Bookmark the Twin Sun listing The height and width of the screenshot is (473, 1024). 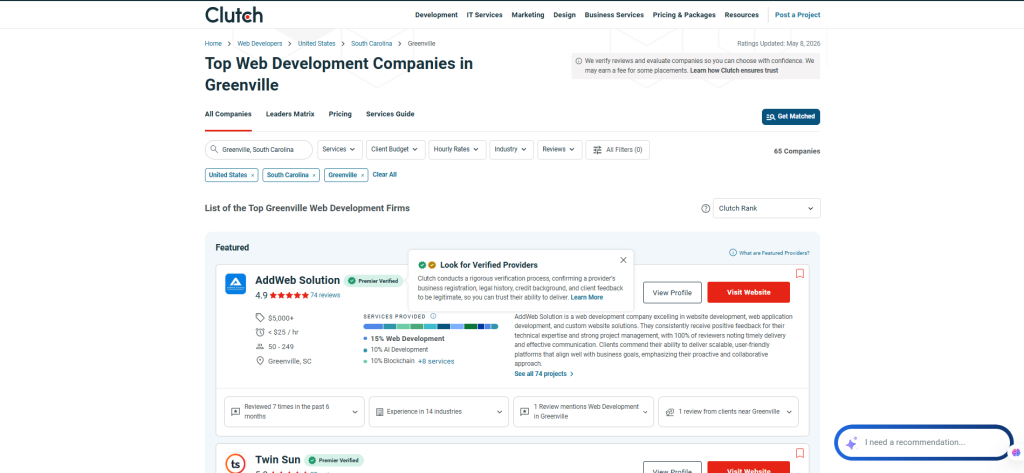click(x=799, y=453)
